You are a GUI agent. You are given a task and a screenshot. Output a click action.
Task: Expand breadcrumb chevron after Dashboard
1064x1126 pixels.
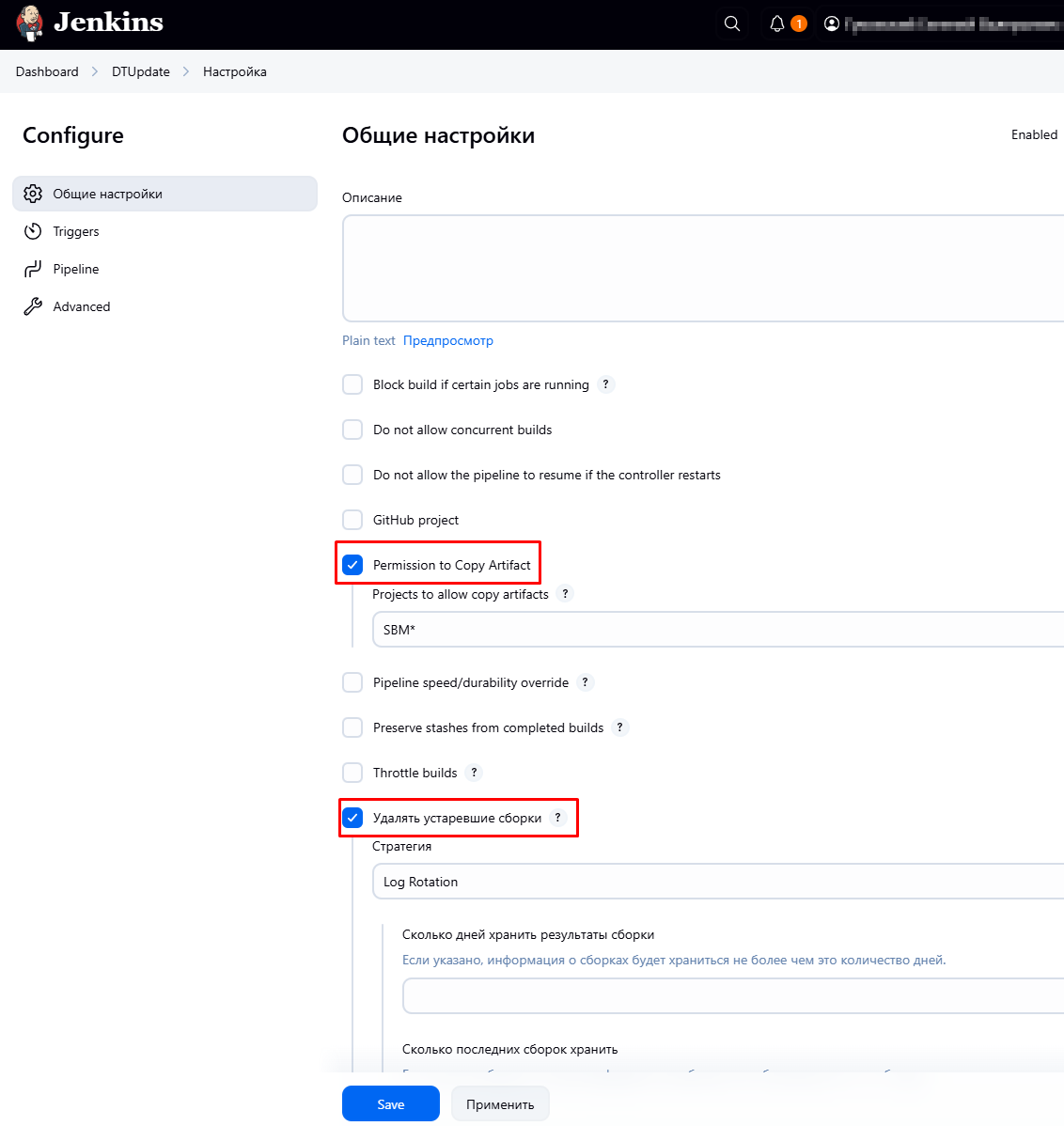point(95,71)
